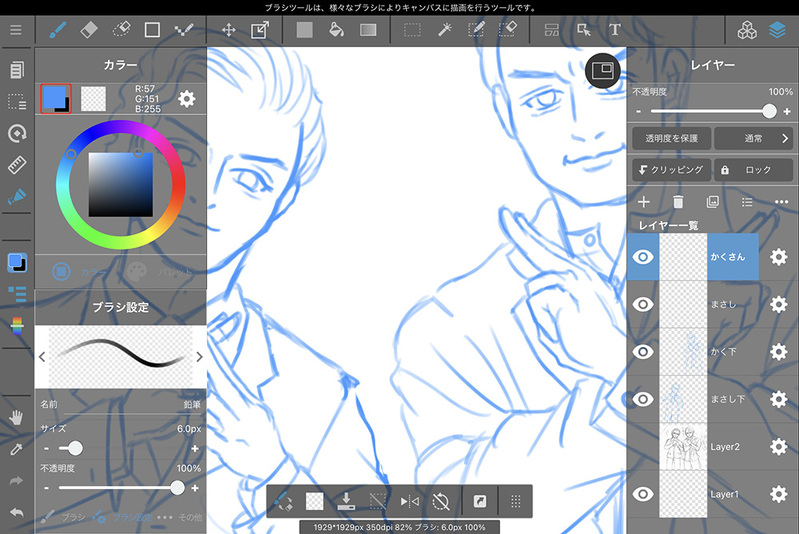This screenshot has width=799, height=534.
Task: Select the operation cursor tool
Action: (x=583, y=30)
